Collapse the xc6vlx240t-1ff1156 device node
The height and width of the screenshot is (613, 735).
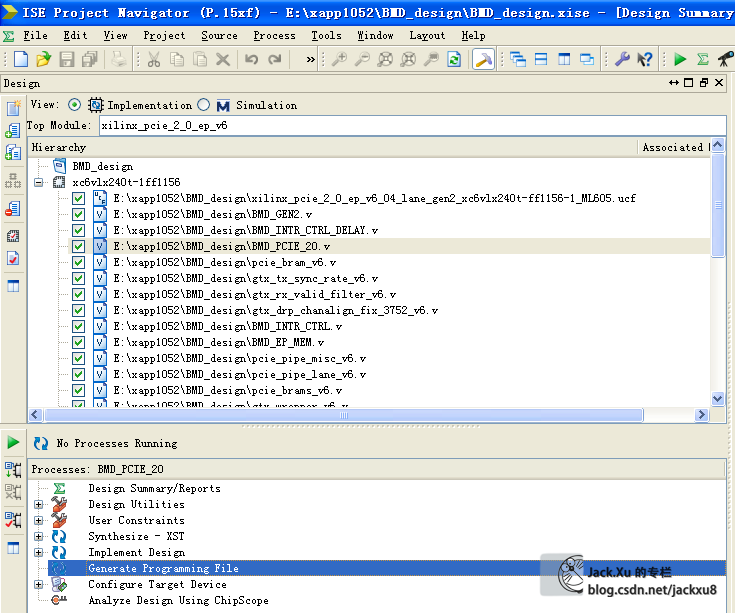pyautogui.click(x=38, y=182)
